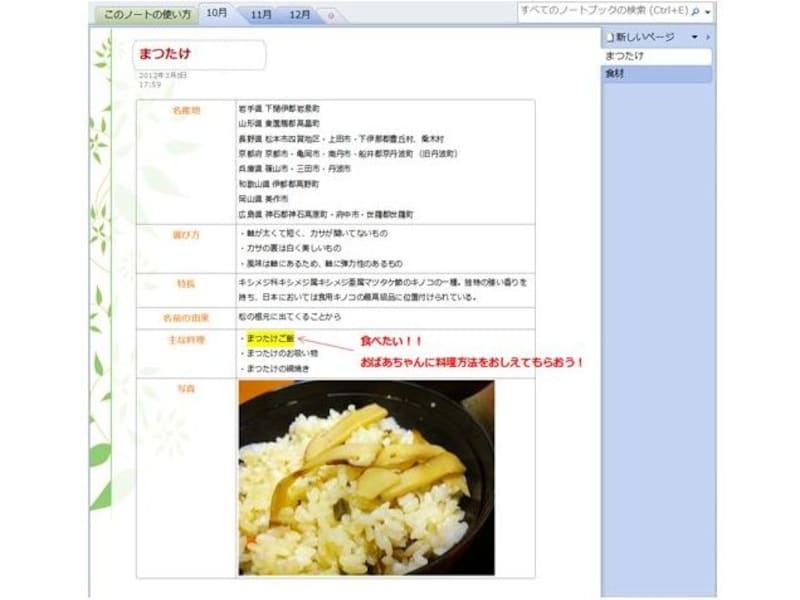Open the 新しいページ dropdown arrow
The height and width of the screenshot is (600, 800).
point(694,36)
